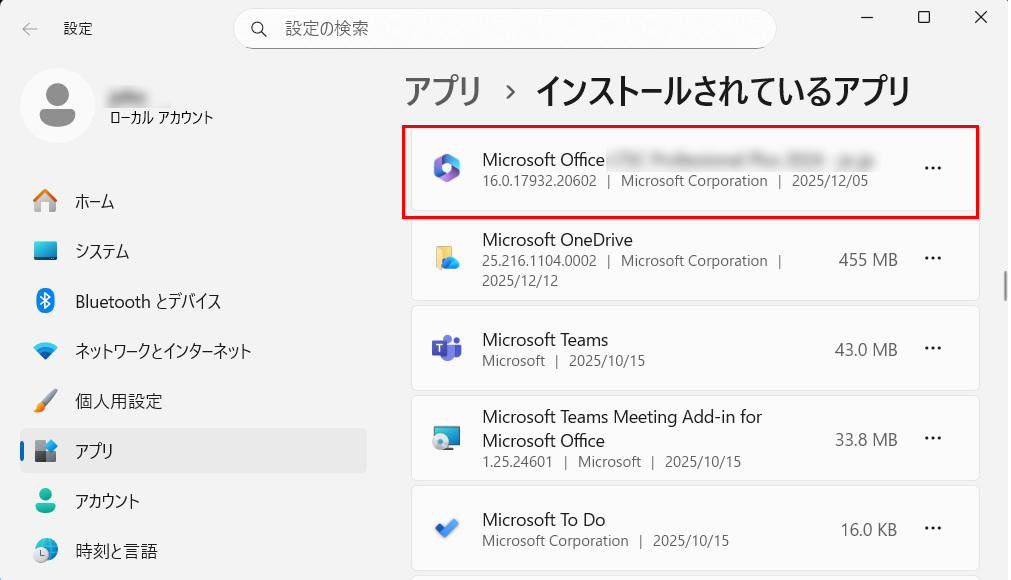Click the Microsoft OneDrive app icon
This screenshot has width=1011, height=580.
446,259
